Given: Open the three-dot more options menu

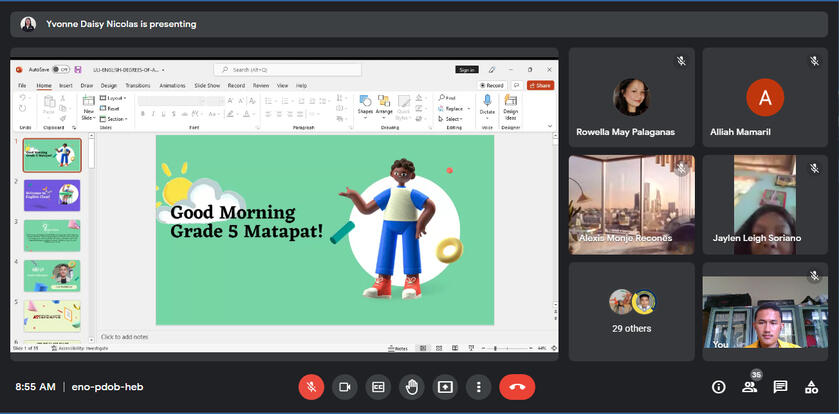Looking at the screenshot, I should click(479, 387).
